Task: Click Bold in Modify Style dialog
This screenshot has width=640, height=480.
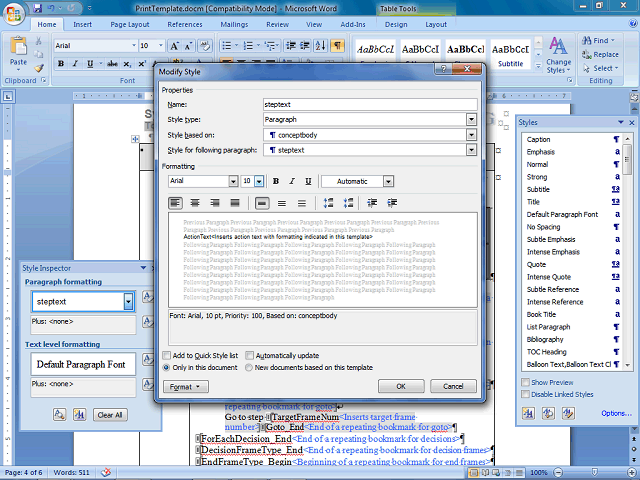Action: point(276,181)
